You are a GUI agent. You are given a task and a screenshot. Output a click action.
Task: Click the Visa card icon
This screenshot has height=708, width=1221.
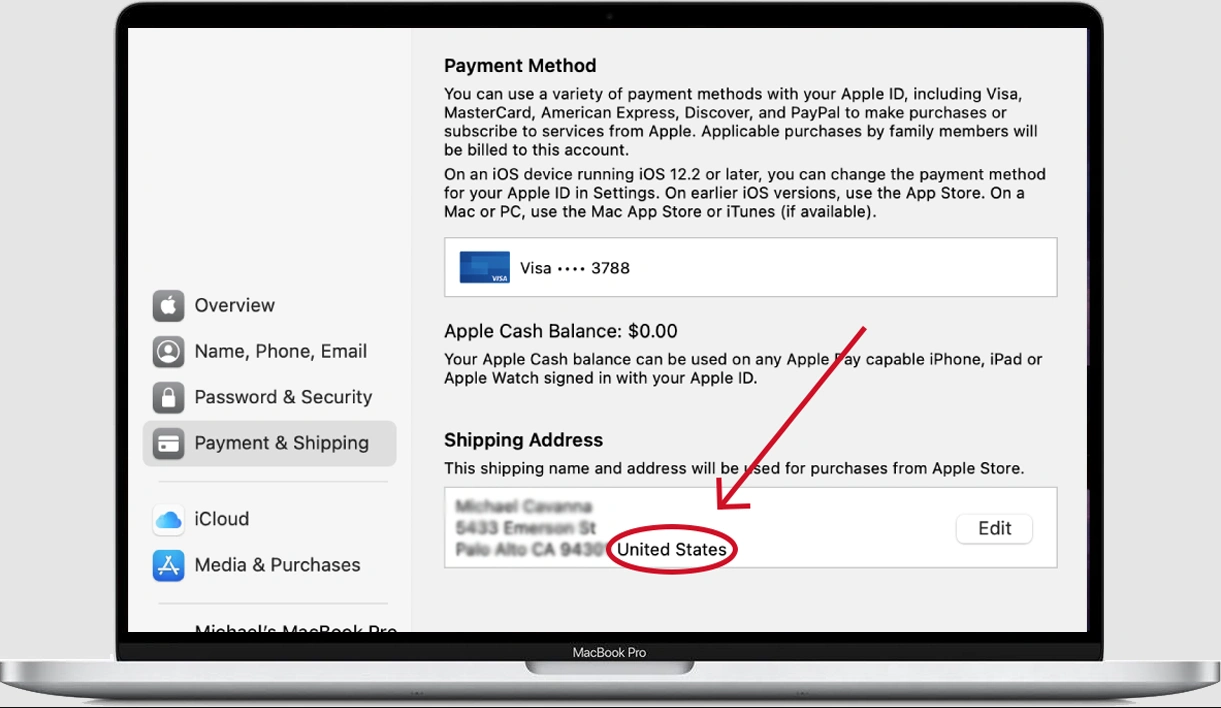click(484, 267)
